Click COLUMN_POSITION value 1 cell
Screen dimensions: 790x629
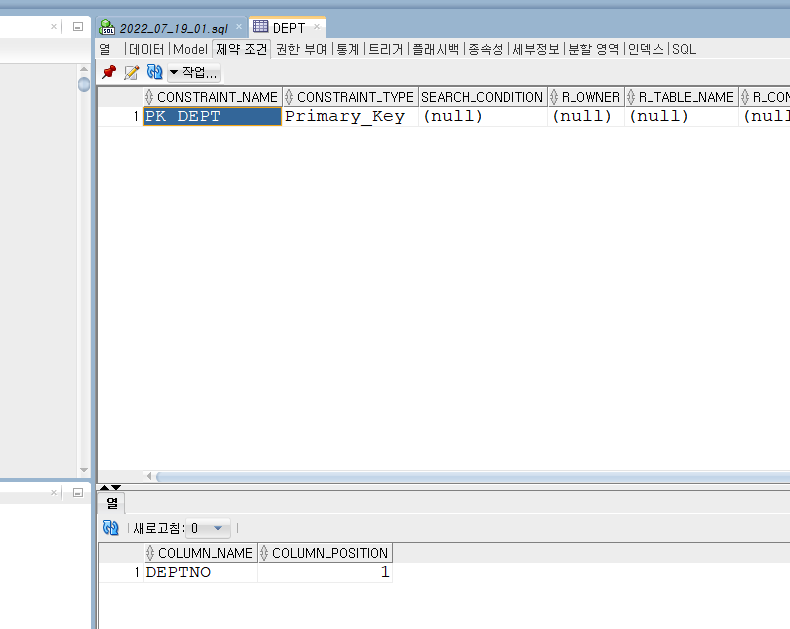(325, 572)
